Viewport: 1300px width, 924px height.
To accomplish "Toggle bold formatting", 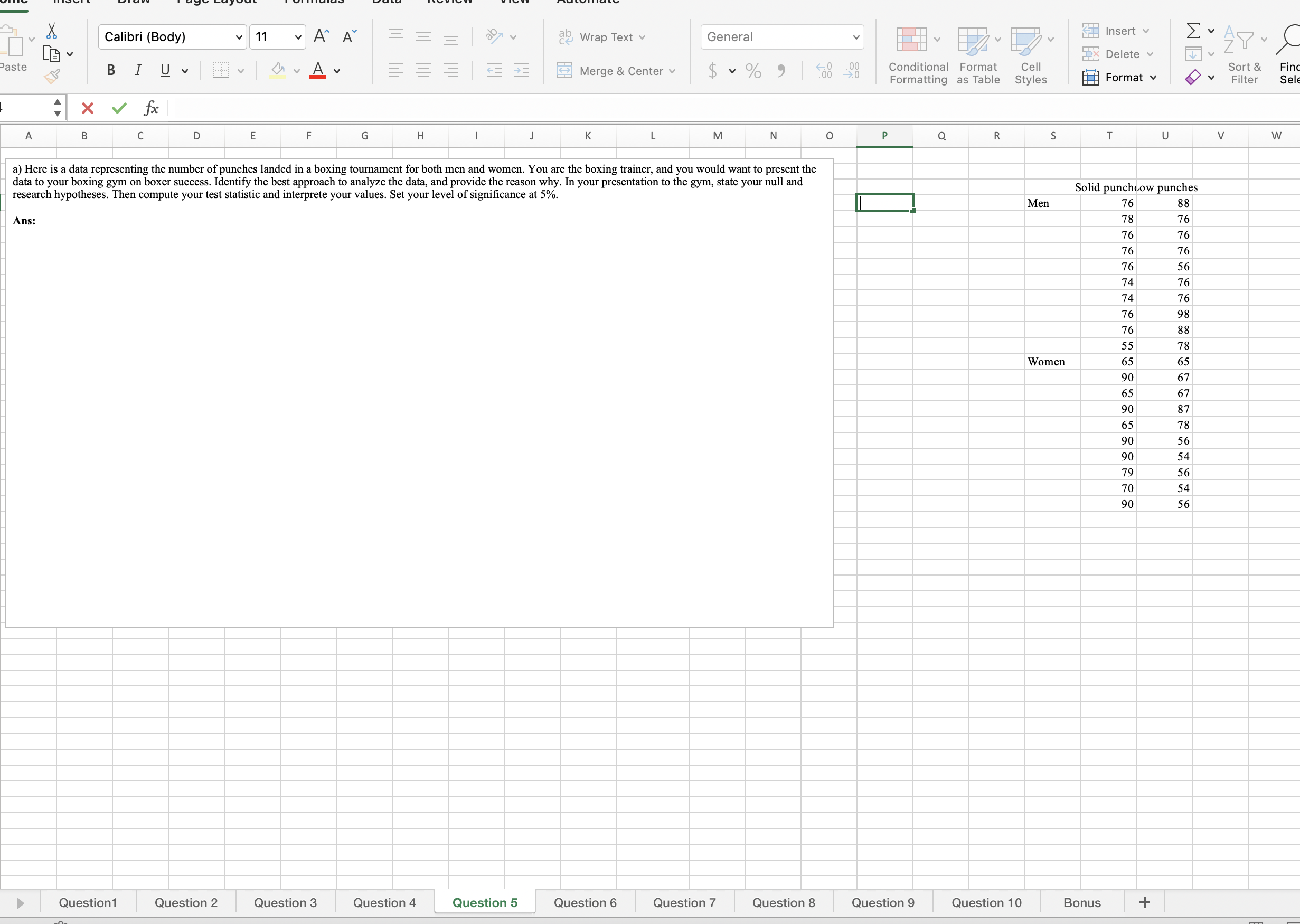I will [x=111, y=71].
